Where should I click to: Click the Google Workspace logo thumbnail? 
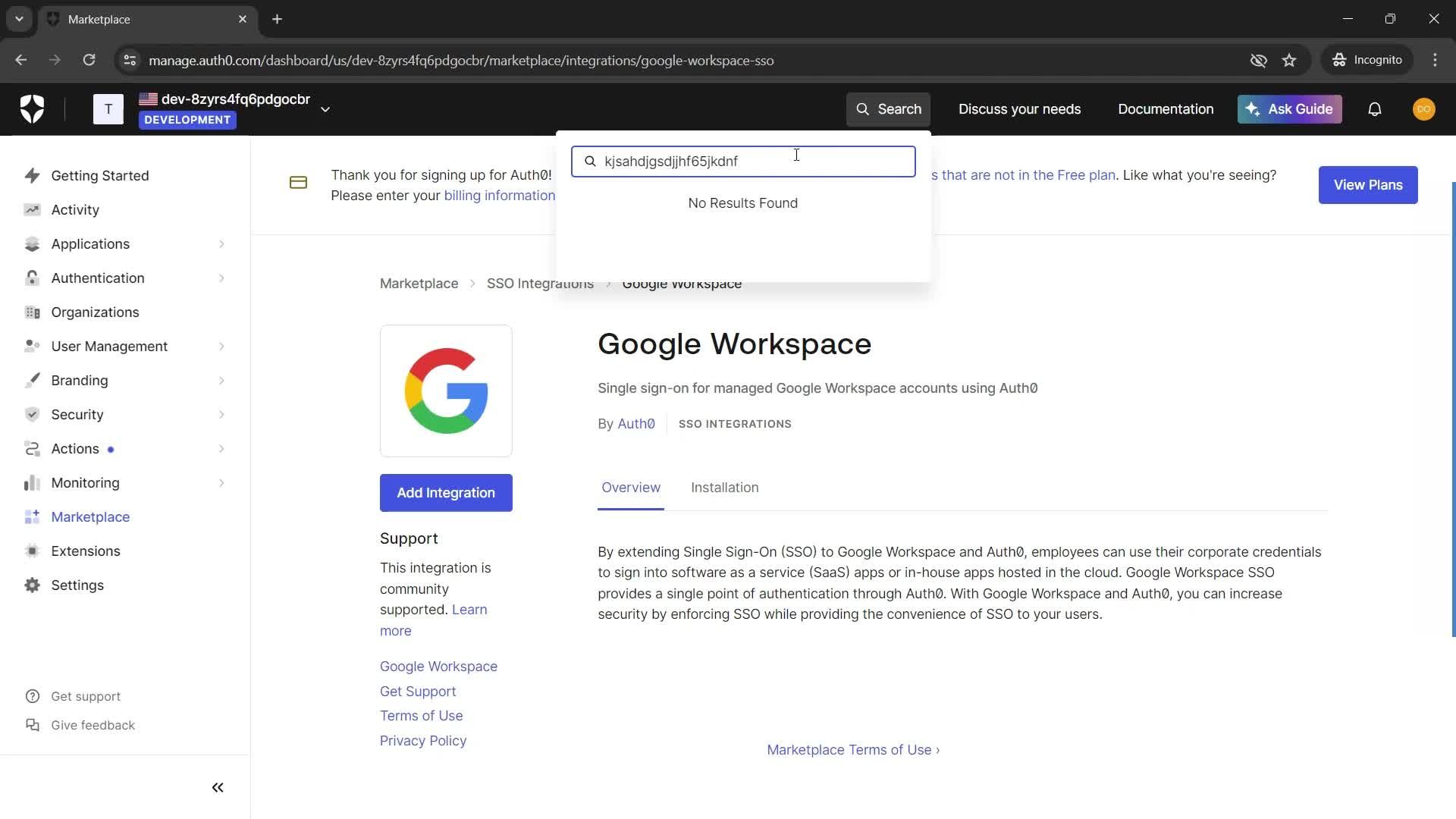pyautogui.click(x=446, y=391)
